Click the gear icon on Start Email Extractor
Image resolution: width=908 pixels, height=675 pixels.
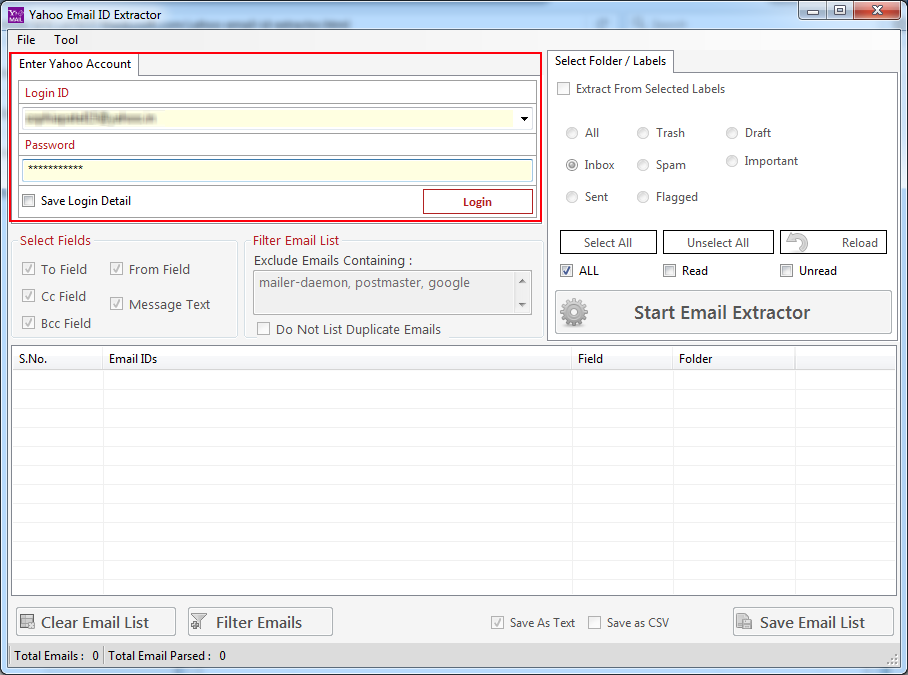point(574,313)
